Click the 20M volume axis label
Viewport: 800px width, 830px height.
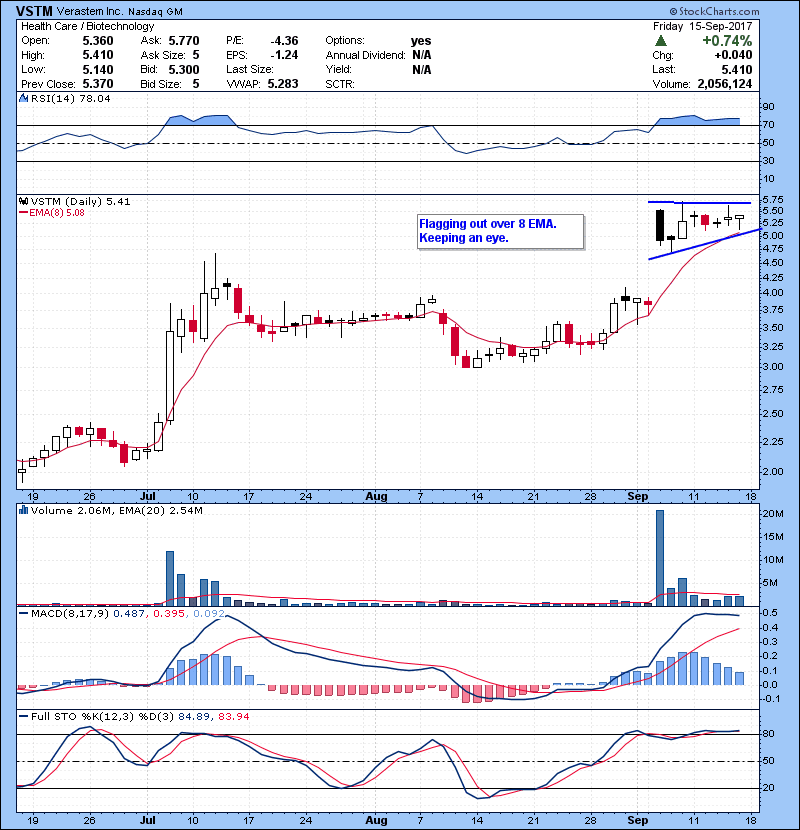[x=772, y=514]
